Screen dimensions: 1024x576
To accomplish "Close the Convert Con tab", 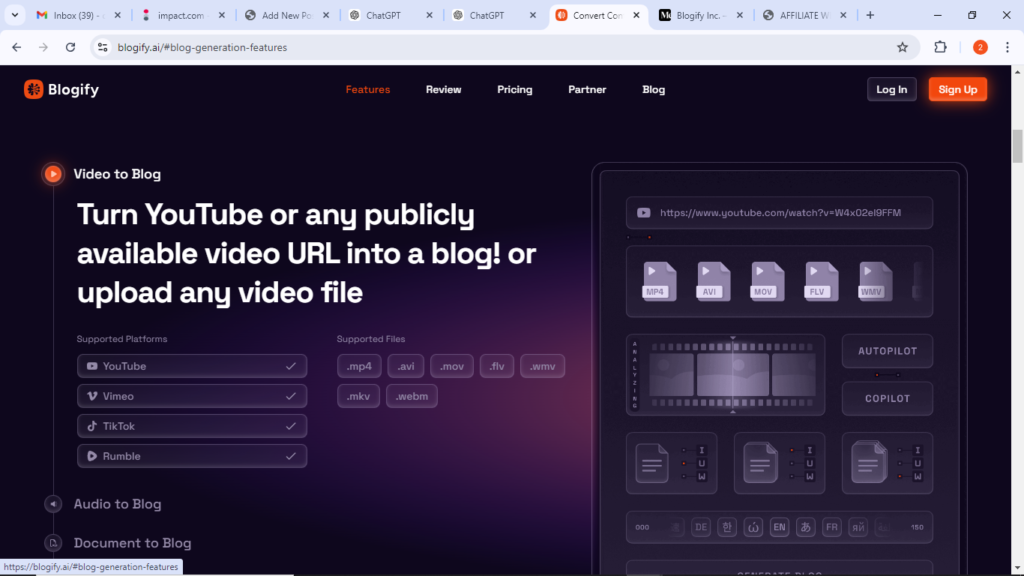I will [636, 15].
